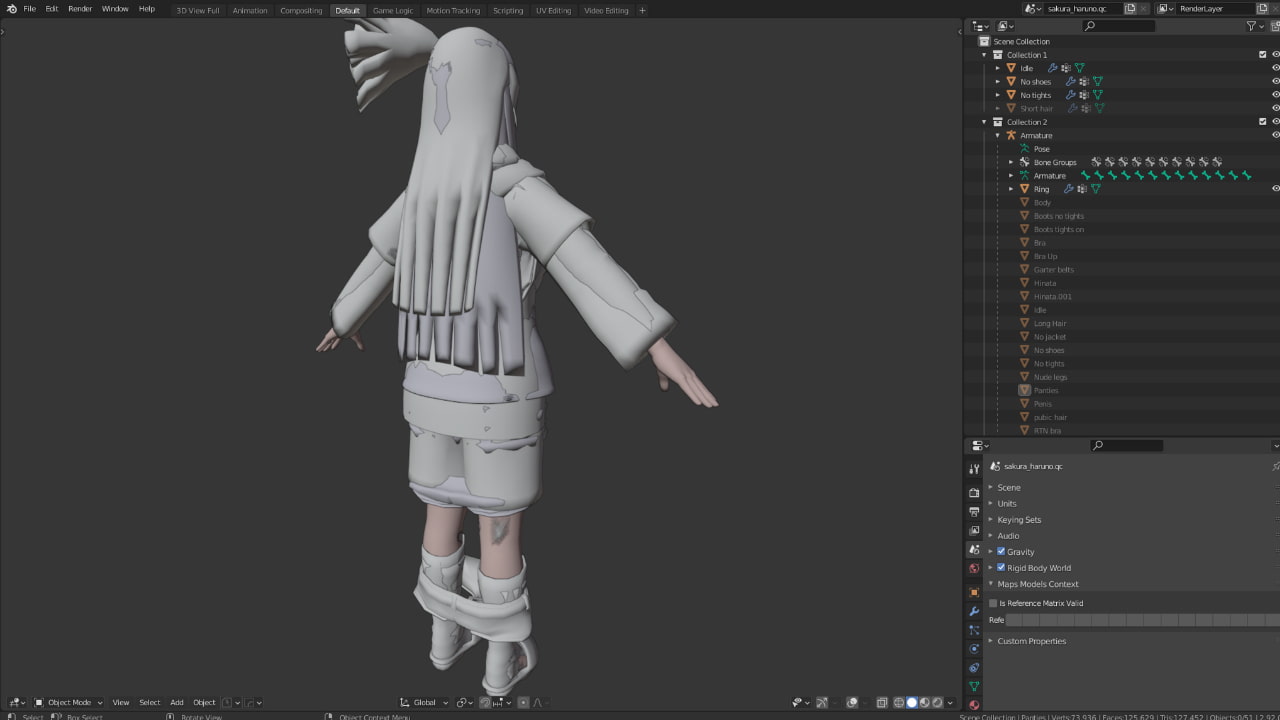Open the viewport Add menu
Image resolution: width=1280 pixels, height=720 pixels.
[176, 702]
